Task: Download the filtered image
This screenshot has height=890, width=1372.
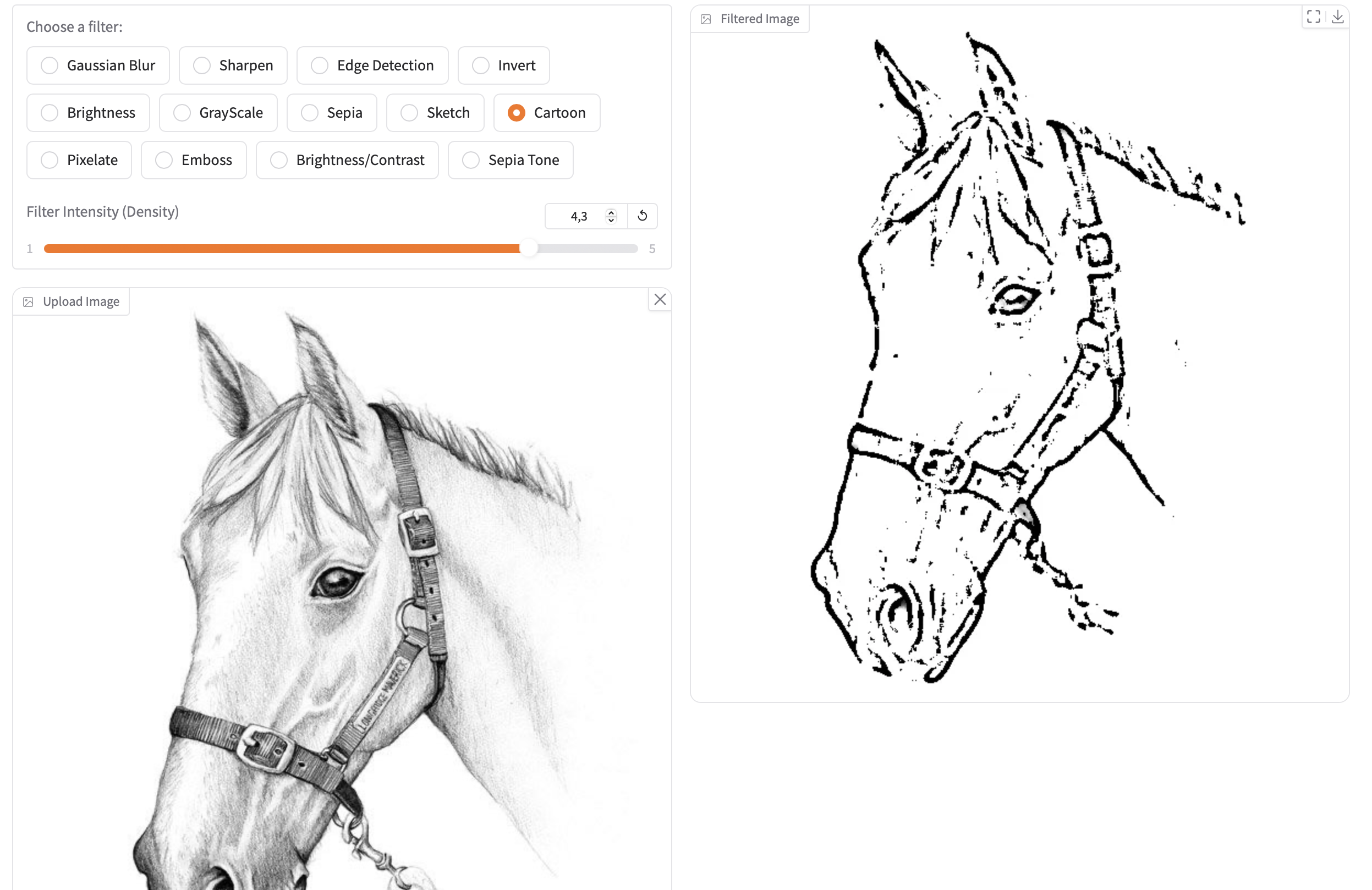Action: [x=1338, y=17]
